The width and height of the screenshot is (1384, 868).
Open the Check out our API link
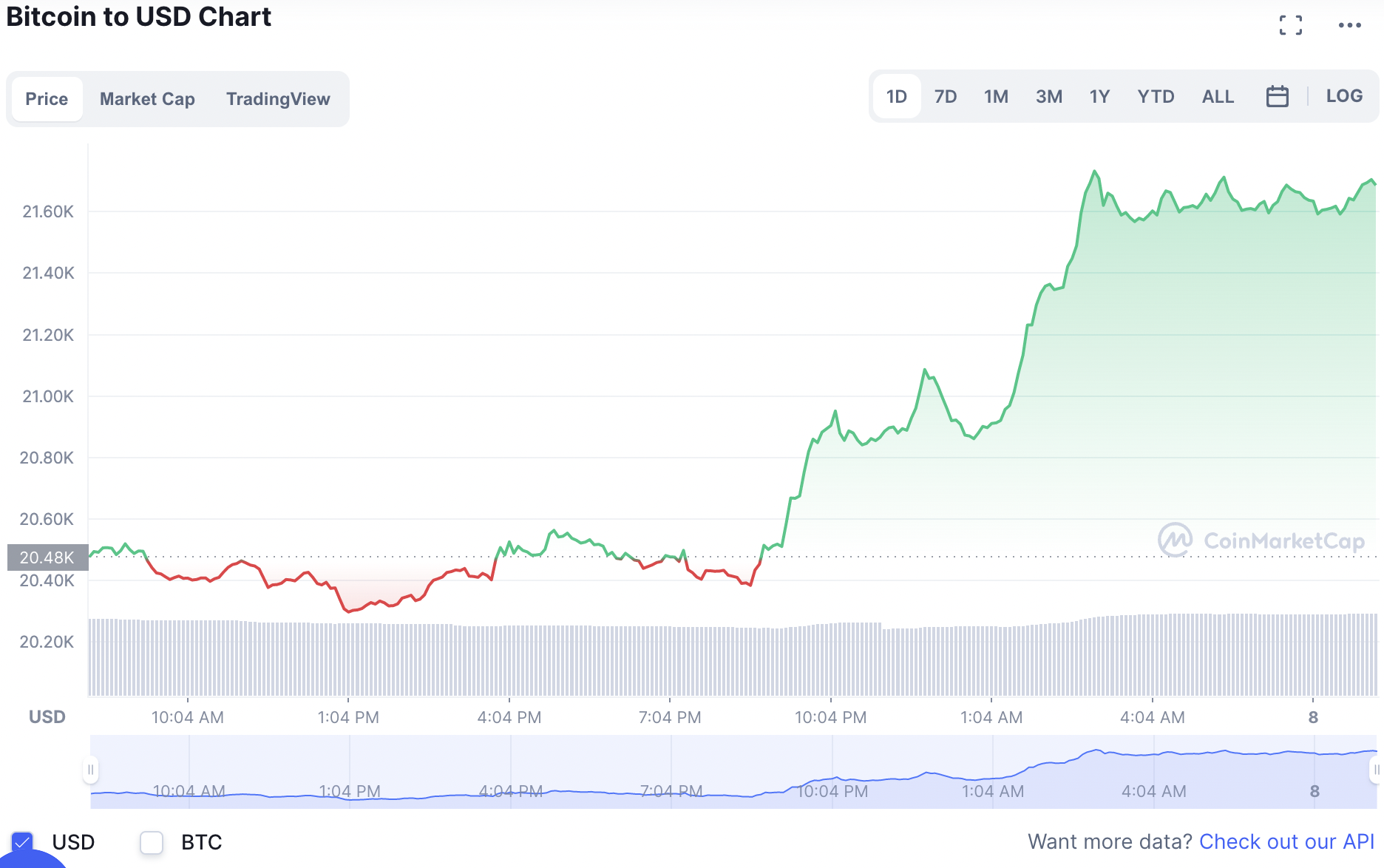pos(1286,841)
